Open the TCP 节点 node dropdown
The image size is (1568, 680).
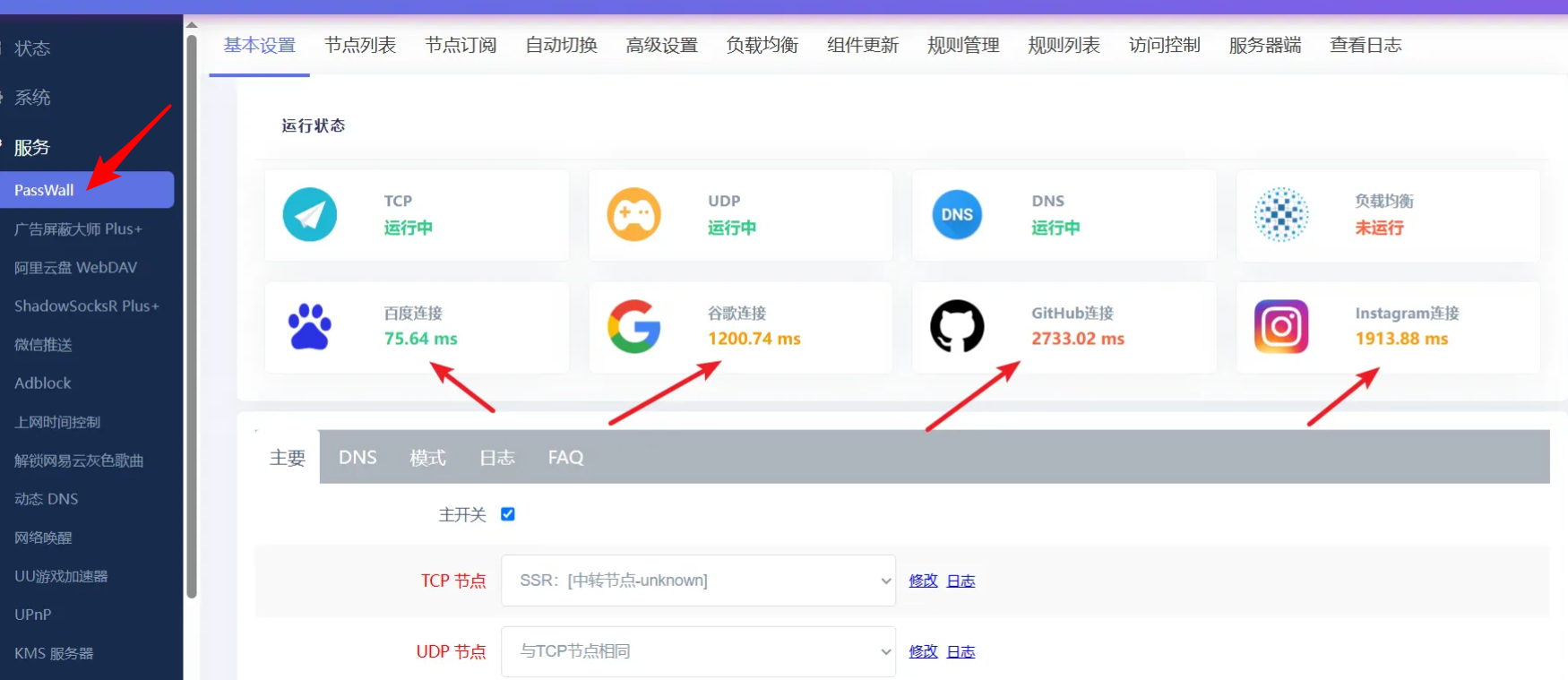(698, 581)
